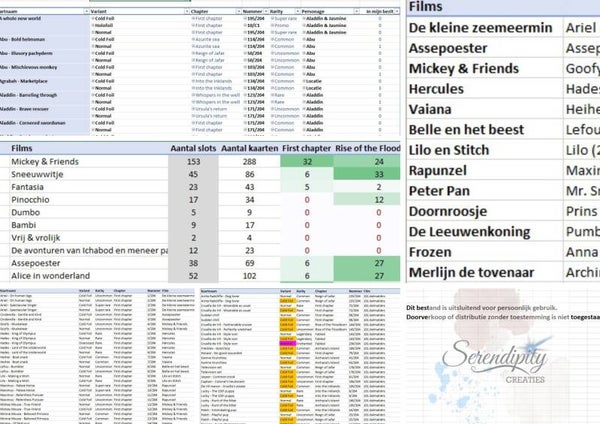Click the '86' cards value for Sneeuwwitje

tap(249, 174)
